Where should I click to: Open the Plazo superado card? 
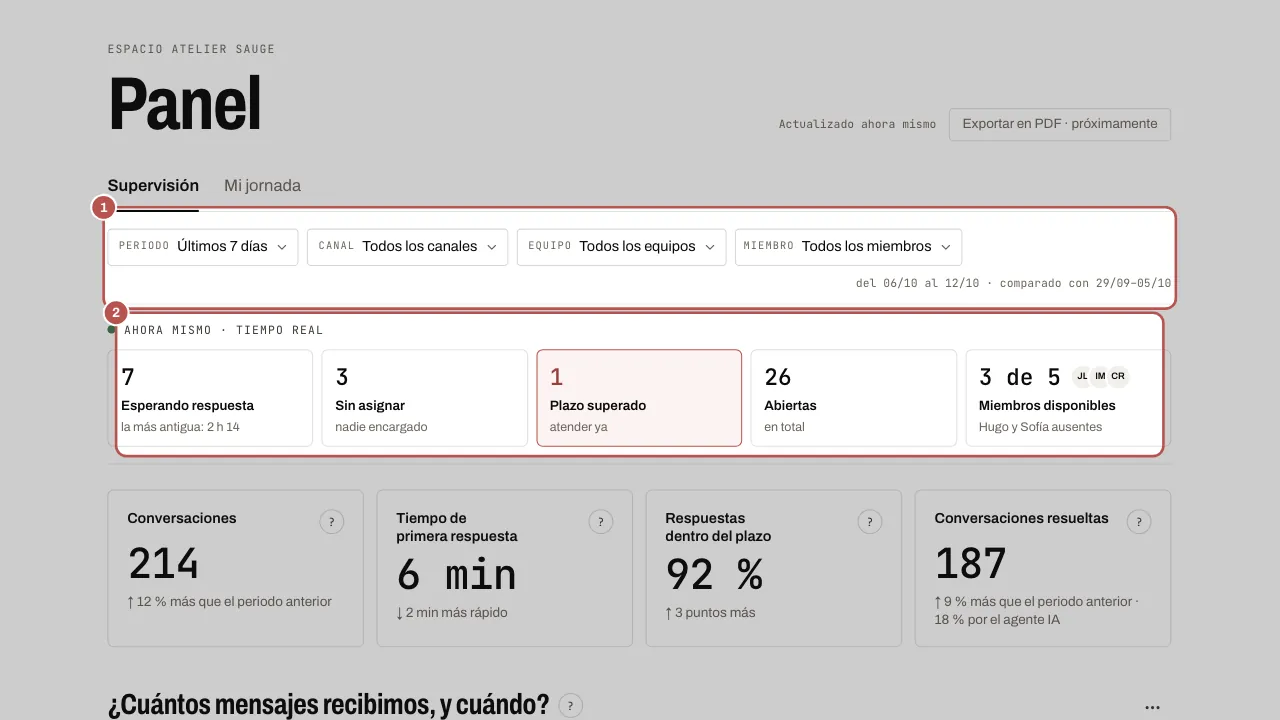tap(639, 398)
